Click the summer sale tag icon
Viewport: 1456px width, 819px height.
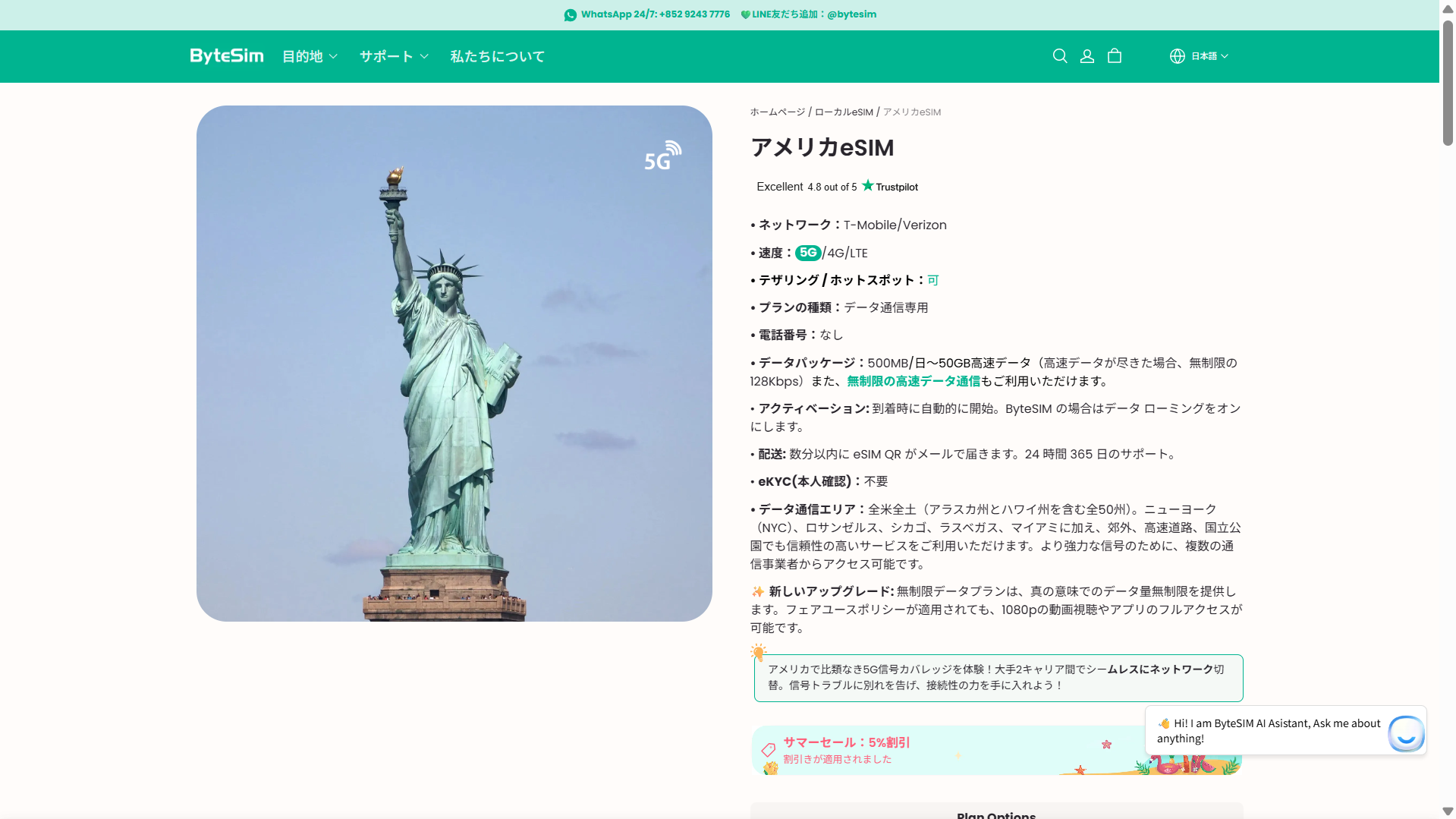[769, 750]
